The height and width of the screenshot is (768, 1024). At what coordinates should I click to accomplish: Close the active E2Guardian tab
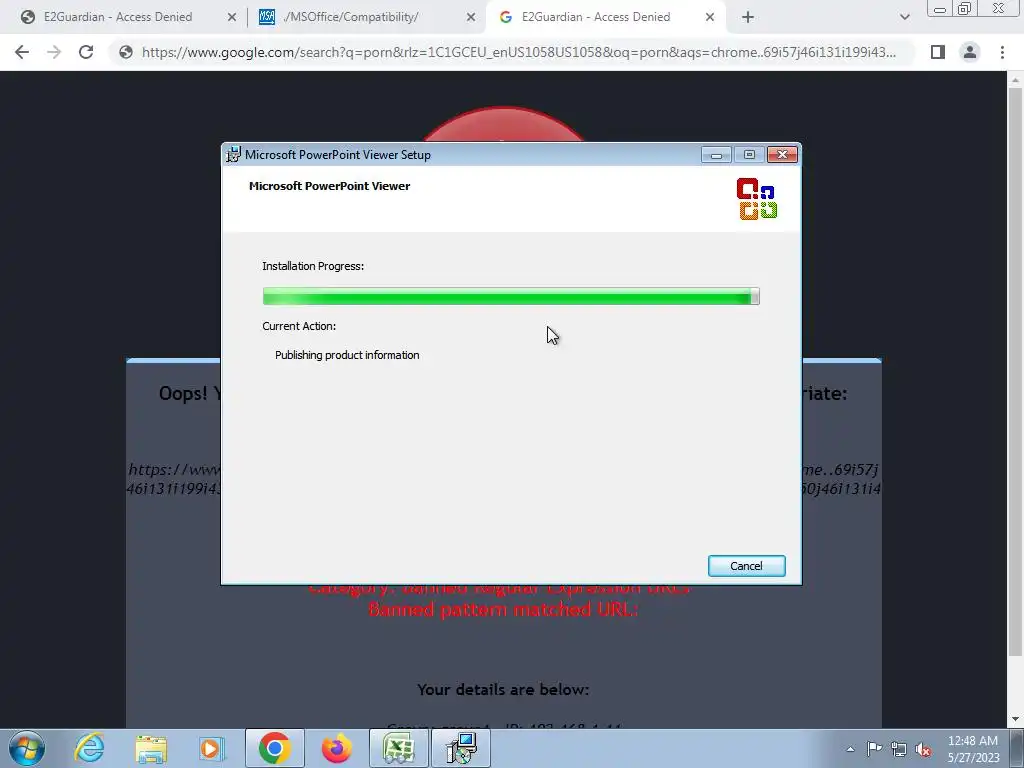[710, 18]
